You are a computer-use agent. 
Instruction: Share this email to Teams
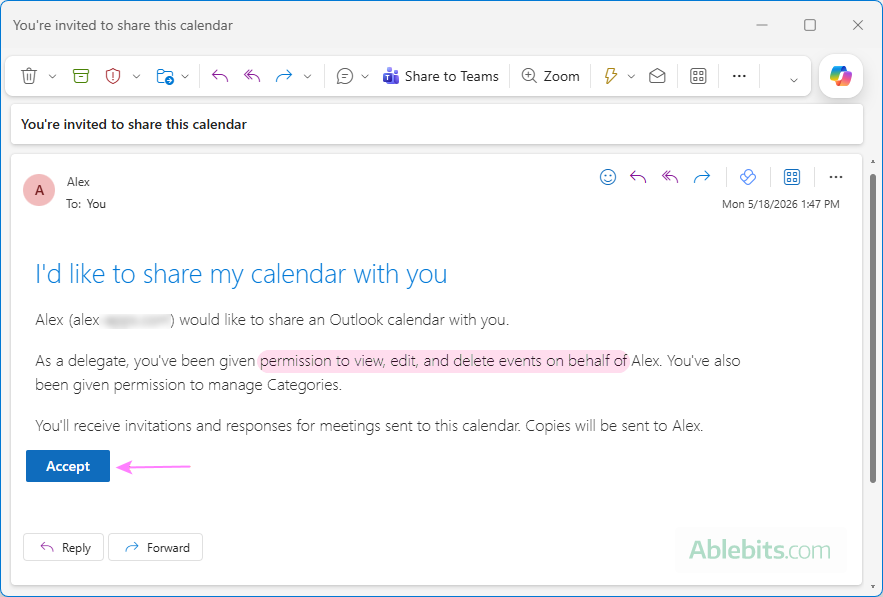coord(440,76)
